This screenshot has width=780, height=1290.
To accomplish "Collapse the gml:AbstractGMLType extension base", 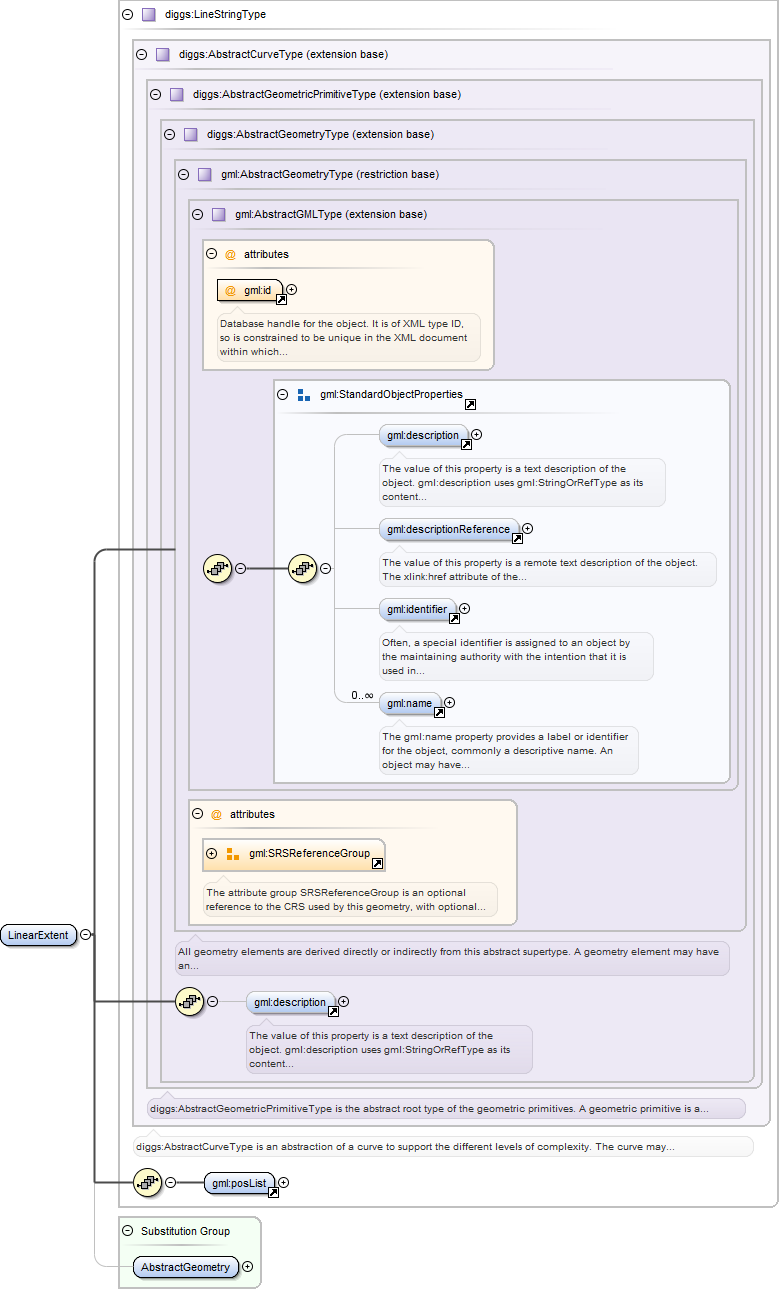I will [x=197, y=214].
